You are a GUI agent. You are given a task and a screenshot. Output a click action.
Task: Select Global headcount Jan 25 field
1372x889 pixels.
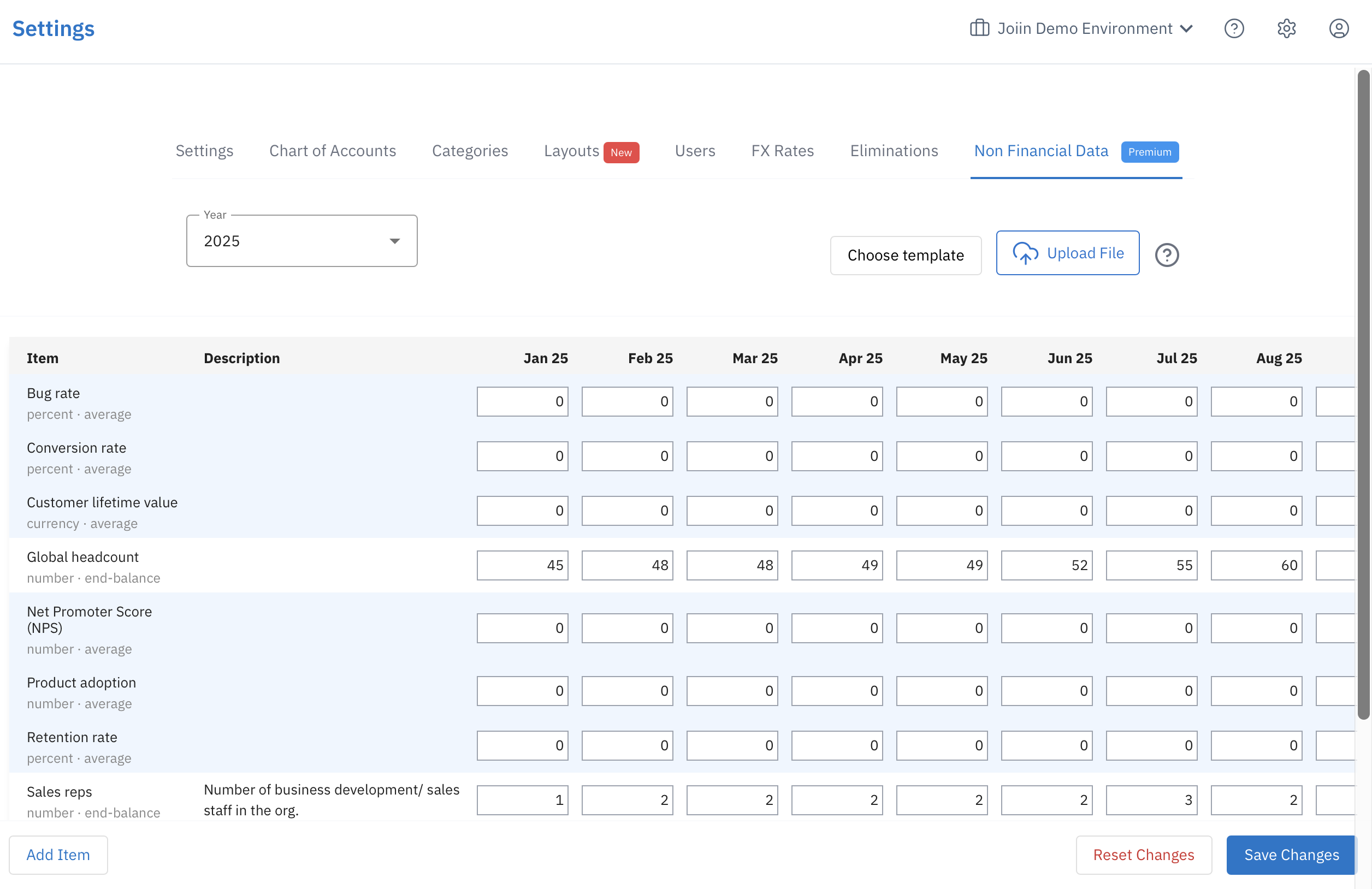pos(522,565)
